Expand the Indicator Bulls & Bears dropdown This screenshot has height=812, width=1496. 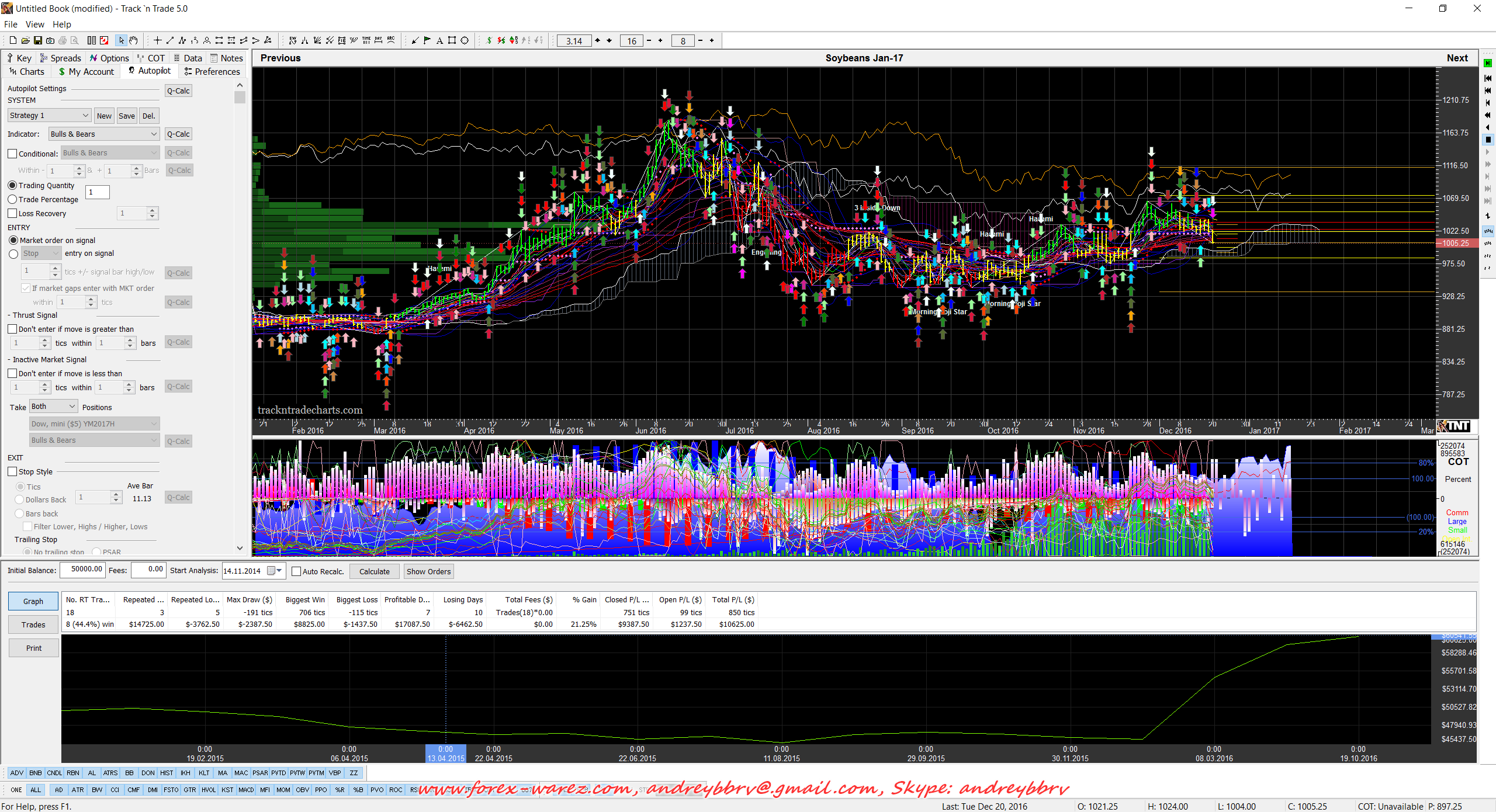click(104, 134)
